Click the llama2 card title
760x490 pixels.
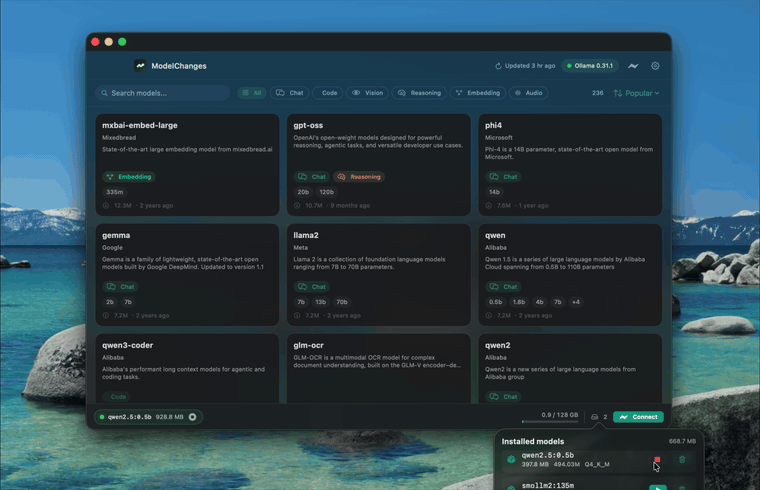306,235
